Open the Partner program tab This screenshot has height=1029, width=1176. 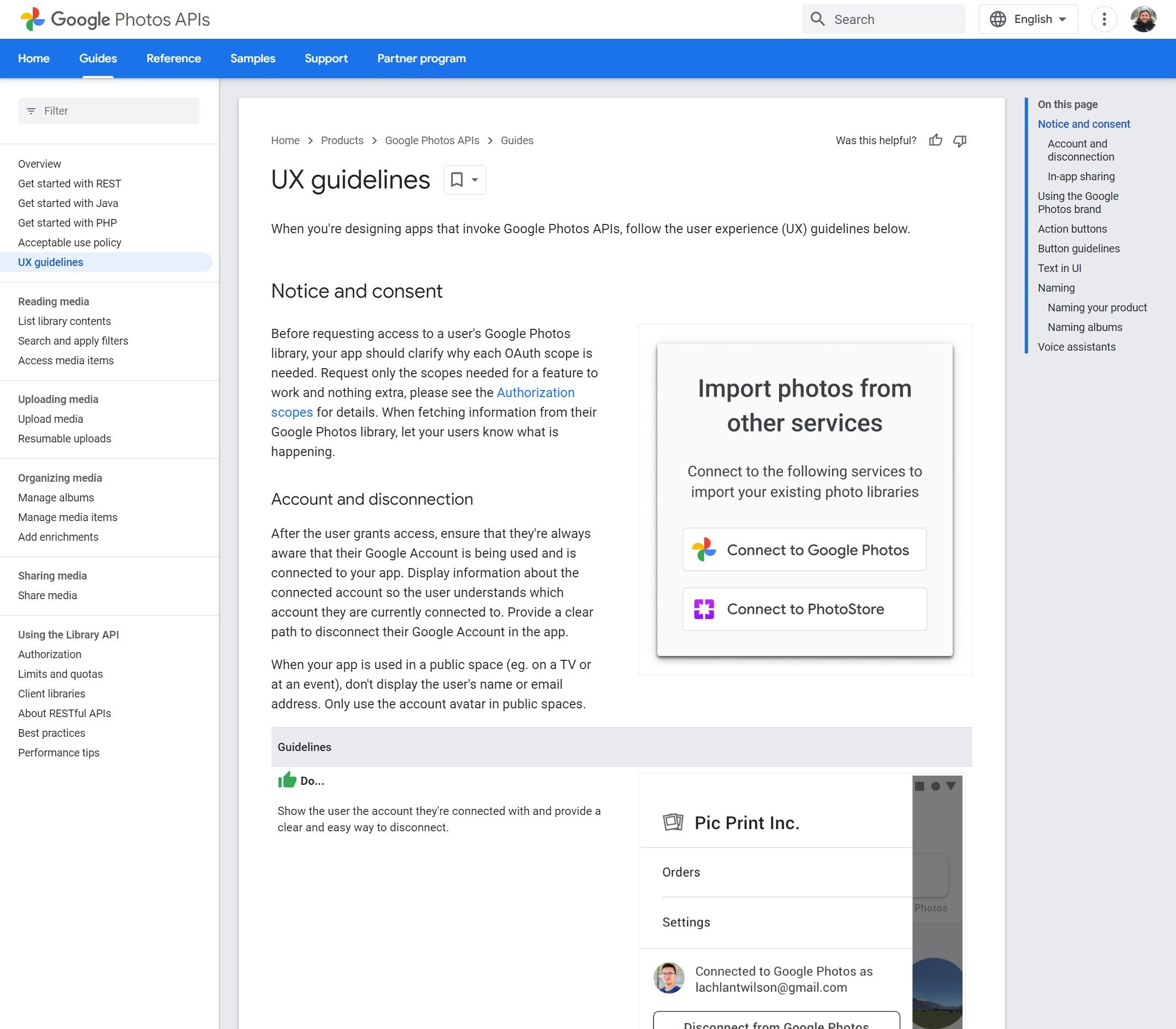[421, 58]
